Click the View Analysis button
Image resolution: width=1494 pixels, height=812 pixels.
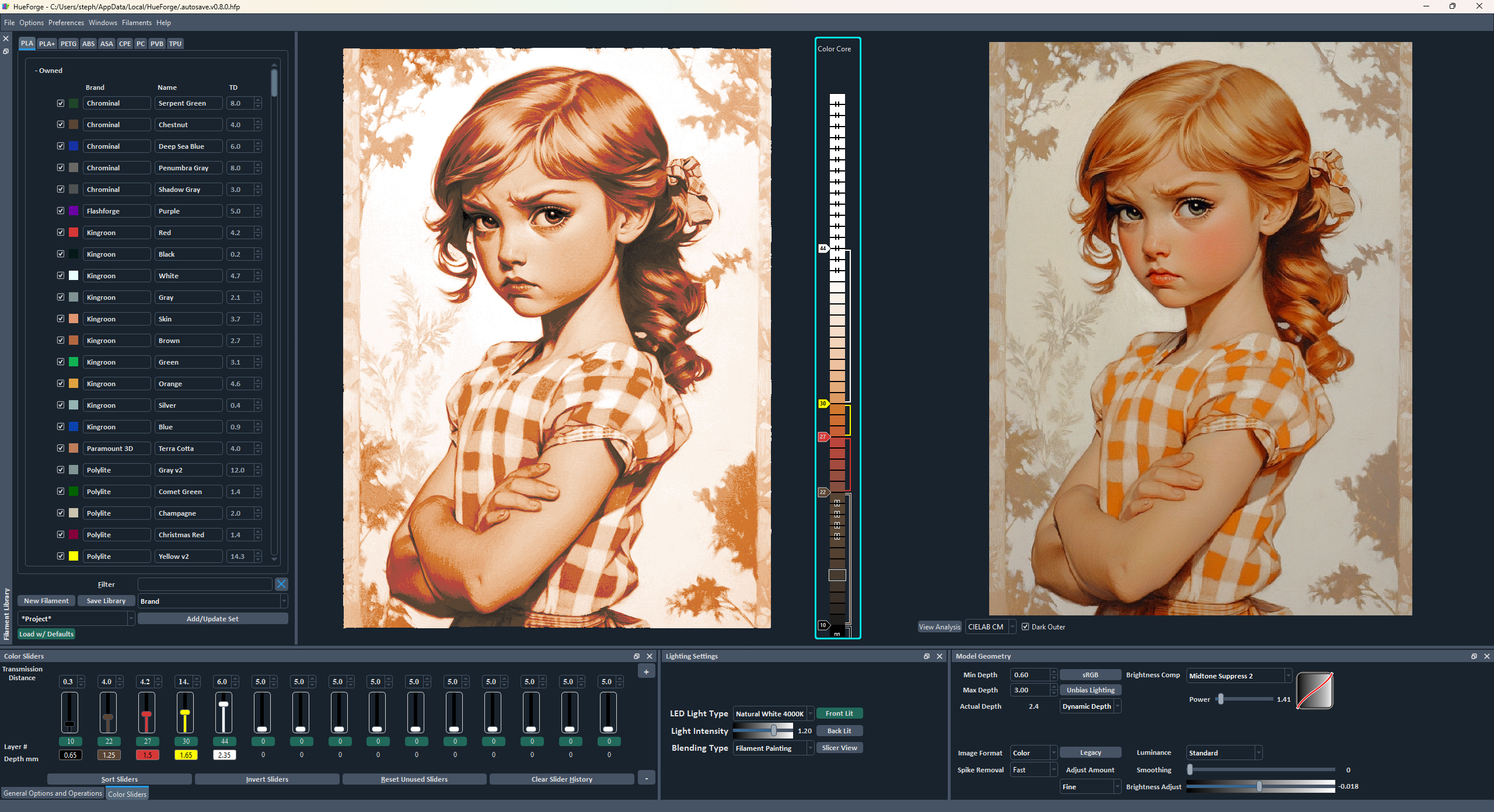tap(940, 627)
